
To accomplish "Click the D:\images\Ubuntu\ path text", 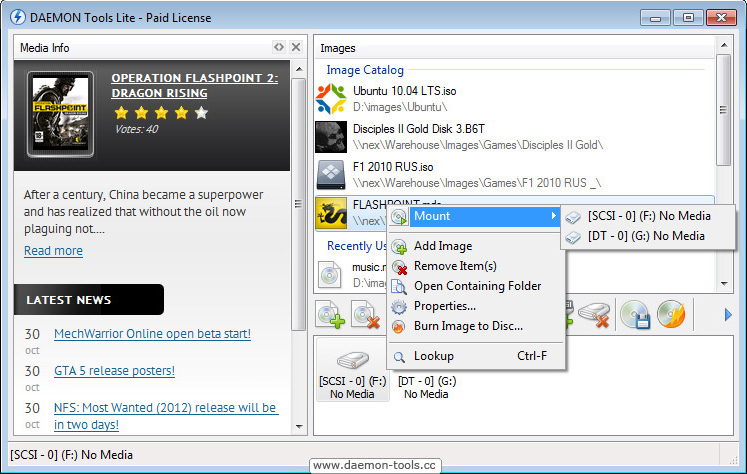I will click(400, 107).
